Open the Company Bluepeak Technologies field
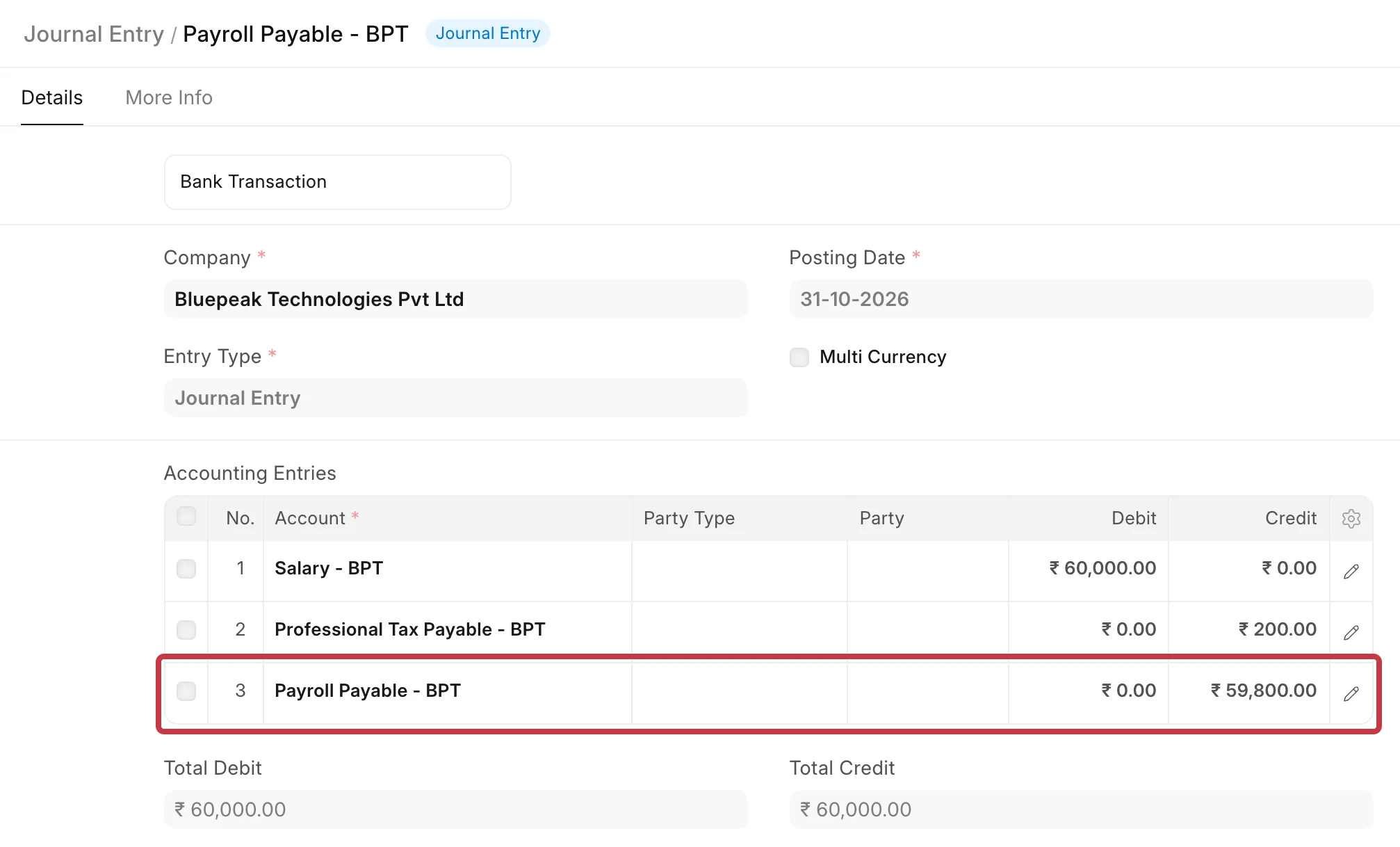This screenshot has height=847, width=1400. tap(456, 299)
